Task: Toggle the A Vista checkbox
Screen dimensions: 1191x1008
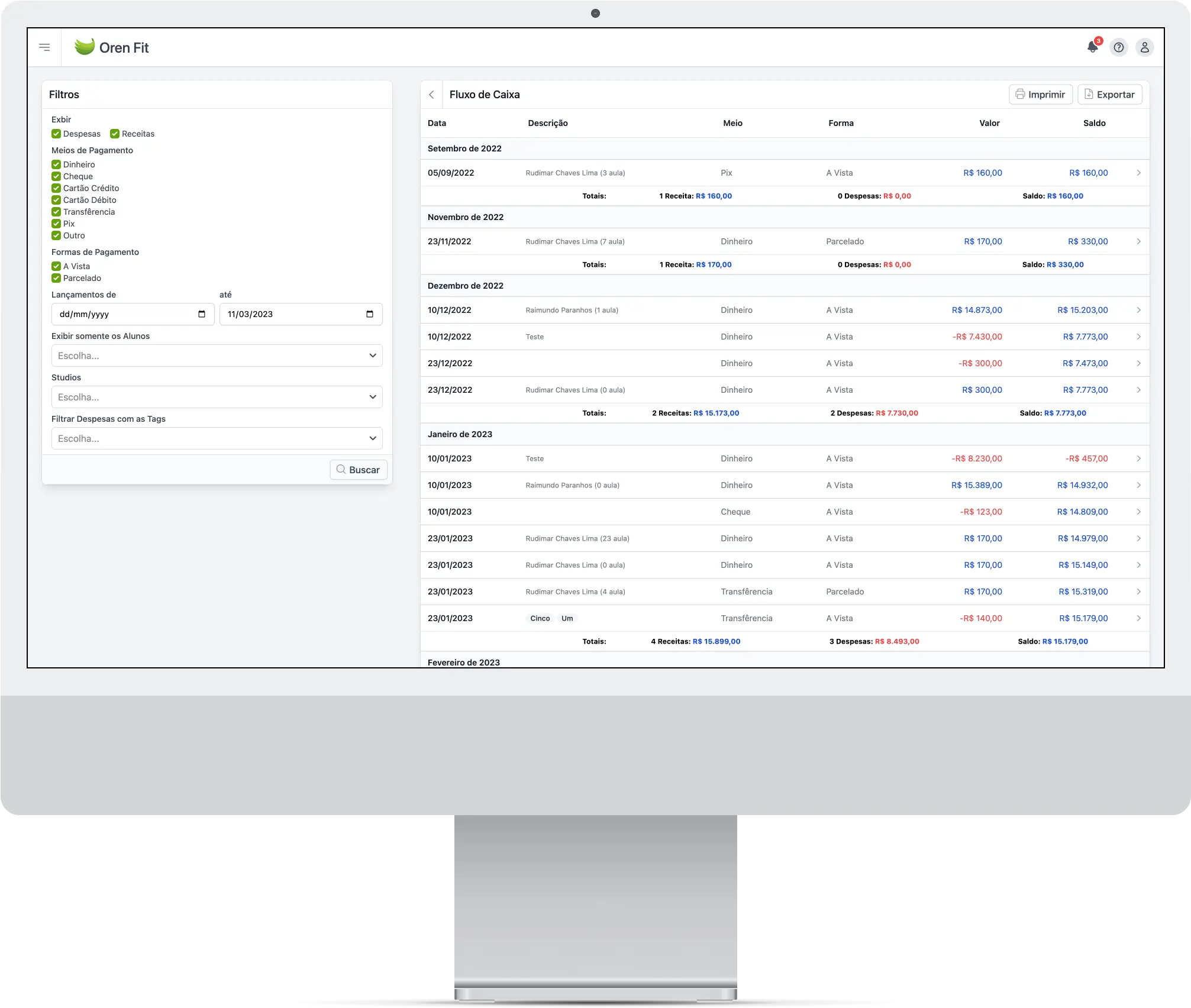Action: 56,266
